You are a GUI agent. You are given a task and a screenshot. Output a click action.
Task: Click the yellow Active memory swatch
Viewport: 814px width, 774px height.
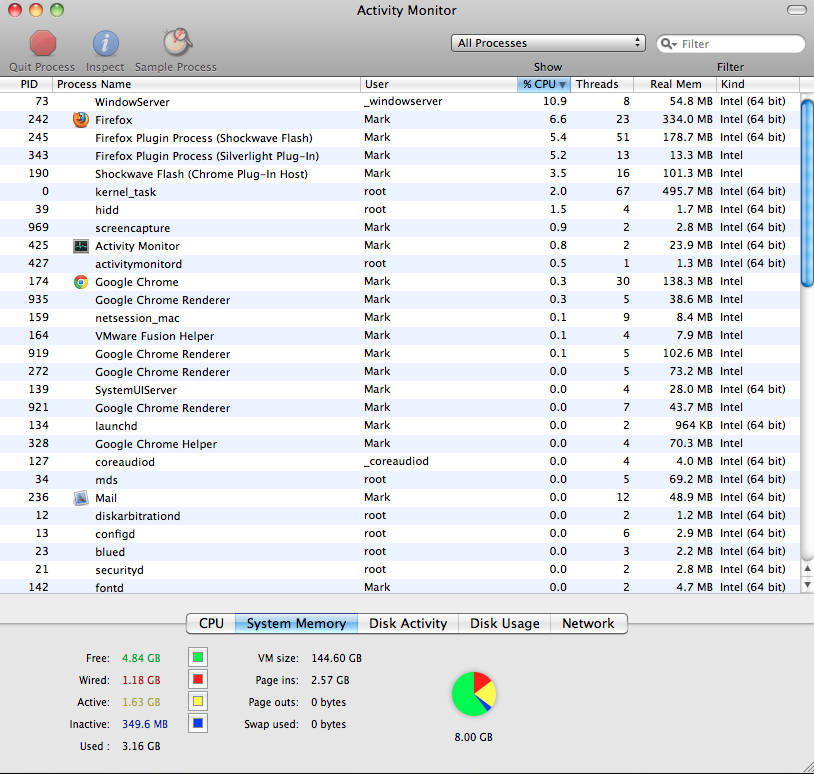(x=198, y=702)
